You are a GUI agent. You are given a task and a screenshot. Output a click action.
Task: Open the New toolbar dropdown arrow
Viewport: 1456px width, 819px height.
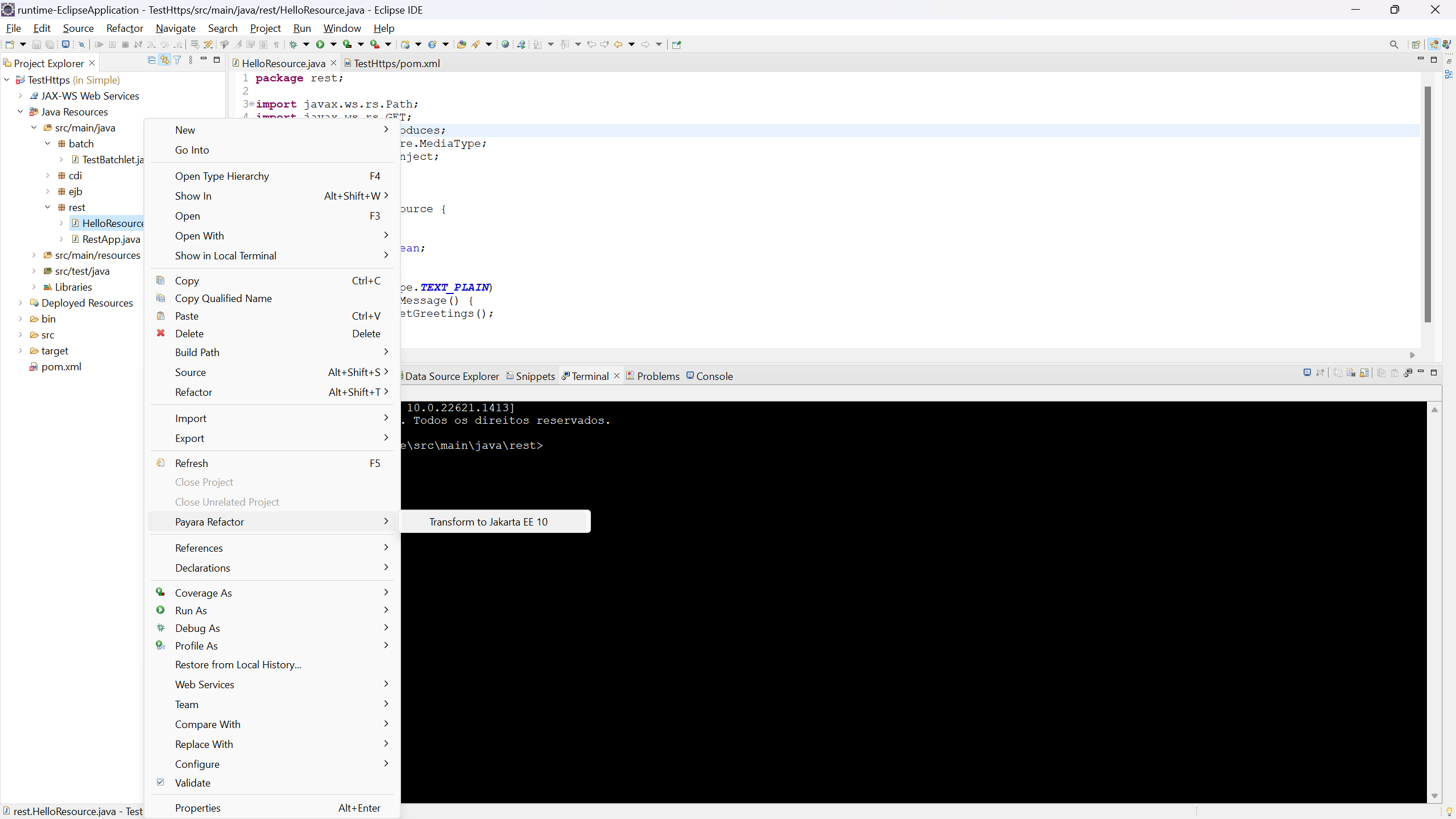tap(23, 44)
